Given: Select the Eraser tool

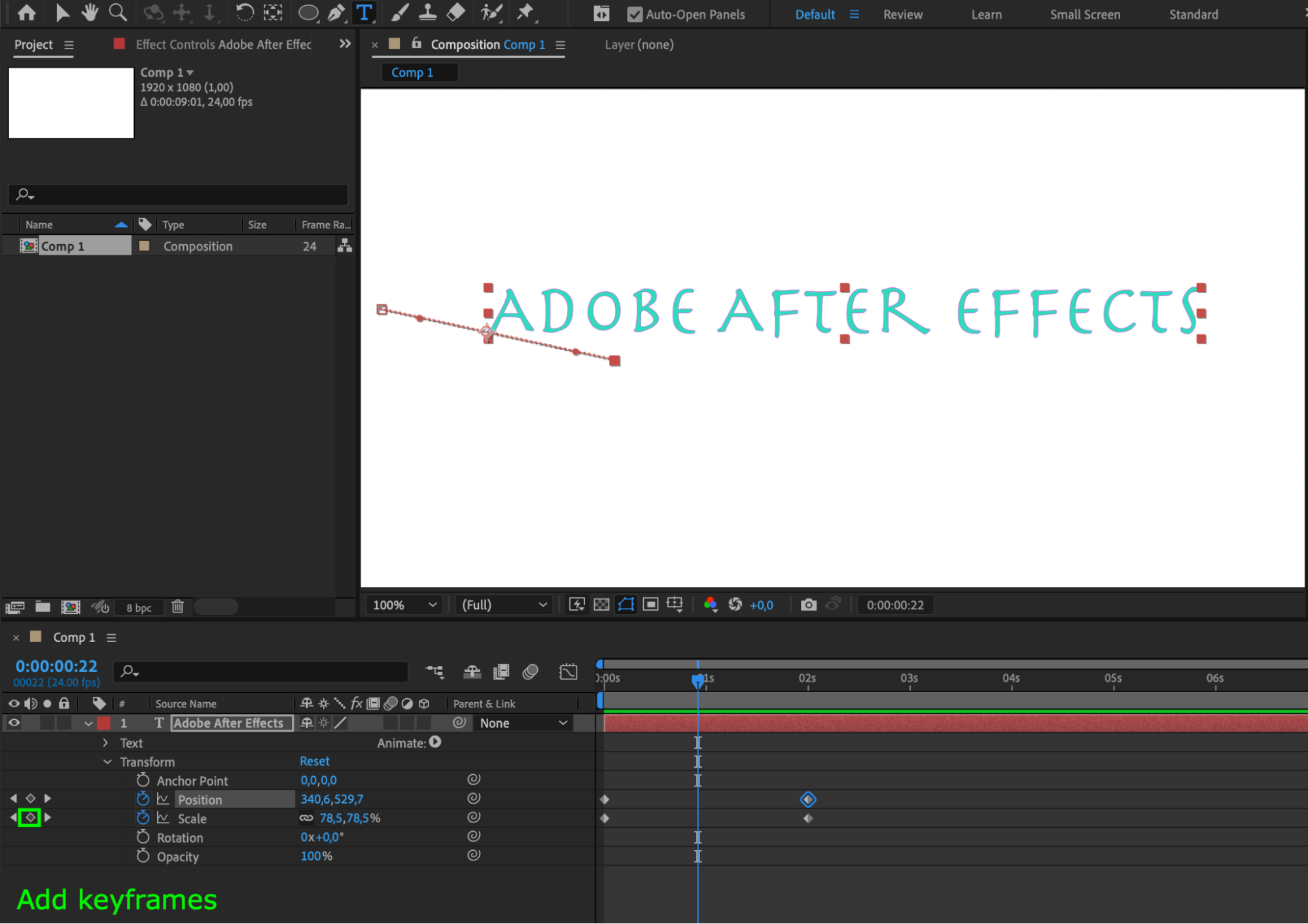Looking at the screenshot, I should (456, 12).
